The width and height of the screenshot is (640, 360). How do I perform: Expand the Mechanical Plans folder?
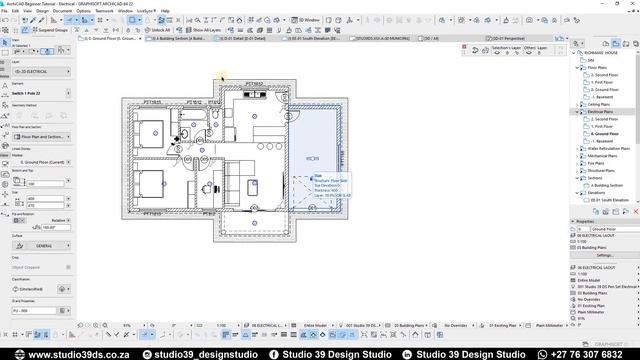tap(577, 156)
